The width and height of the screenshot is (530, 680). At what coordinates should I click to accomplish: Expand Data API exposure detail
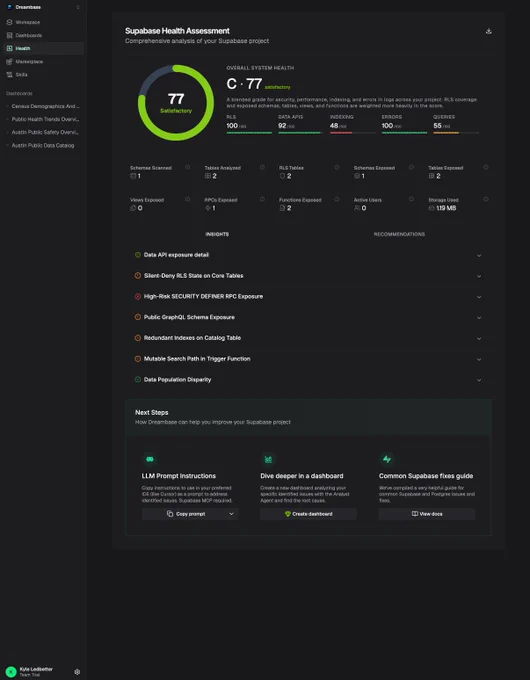click(308, 255)
